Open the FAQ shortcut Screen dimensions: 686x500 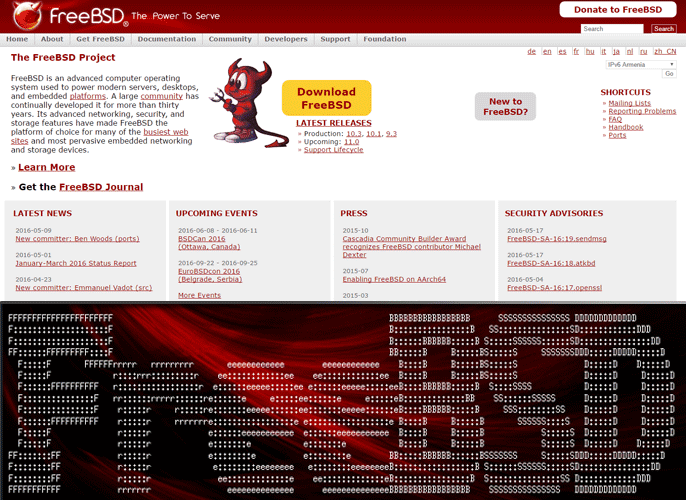[x=615, y=119]
